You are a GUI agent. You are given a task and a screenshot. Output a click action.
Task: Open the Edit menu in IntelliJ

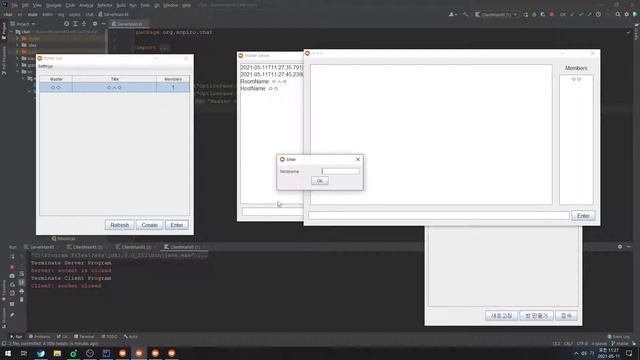click(x=25, y=5)
